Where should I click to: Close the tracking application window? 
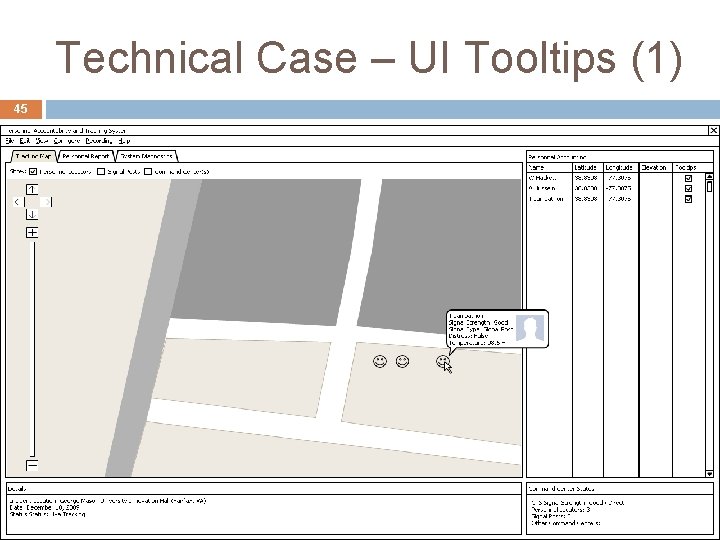click(714, 130)
